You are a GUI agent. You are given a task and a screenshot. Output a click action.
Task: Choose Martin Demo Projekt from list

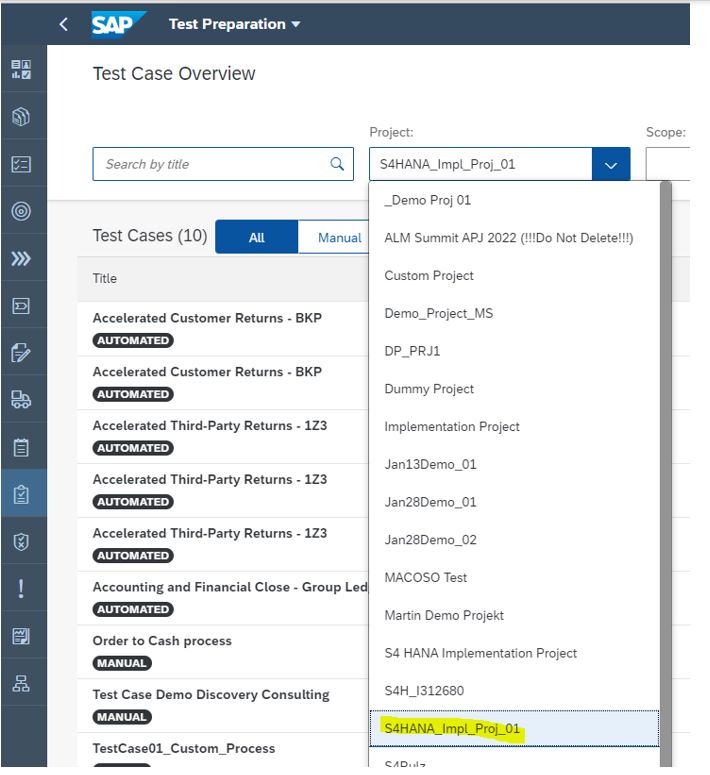(514, 615)
